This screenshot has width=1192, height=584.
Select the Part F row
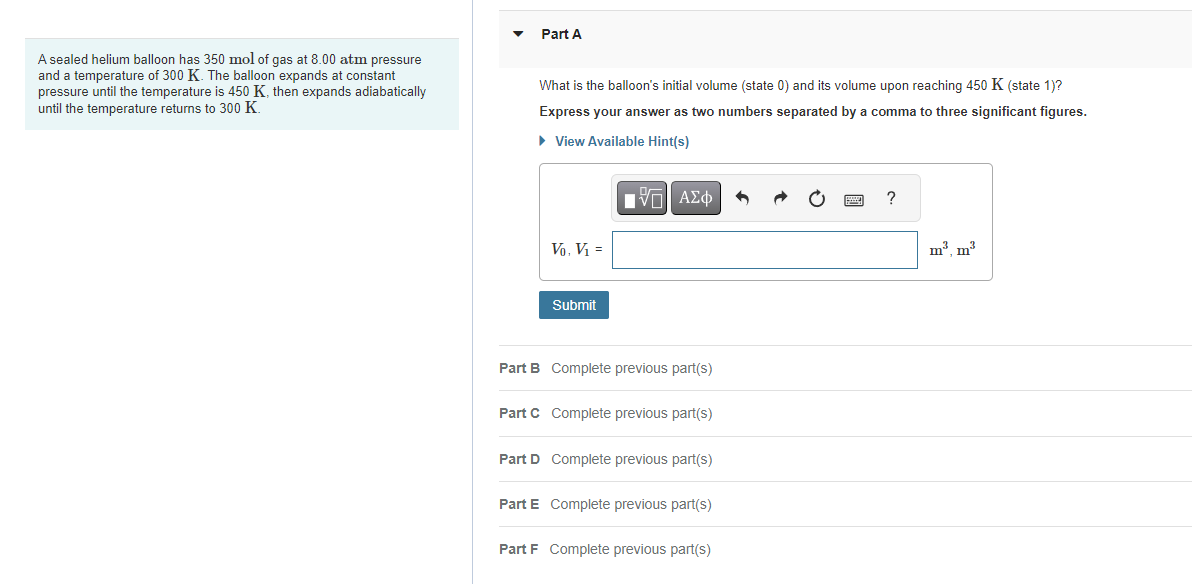click(606, 549)
